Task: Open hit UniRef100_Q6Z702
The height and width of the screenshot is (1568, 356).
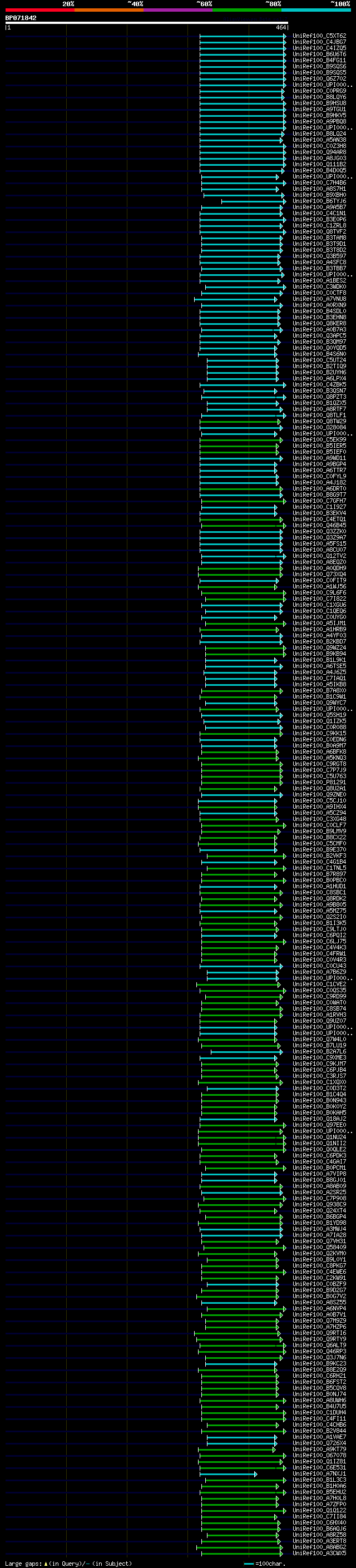Action: [x=319, y=78]
